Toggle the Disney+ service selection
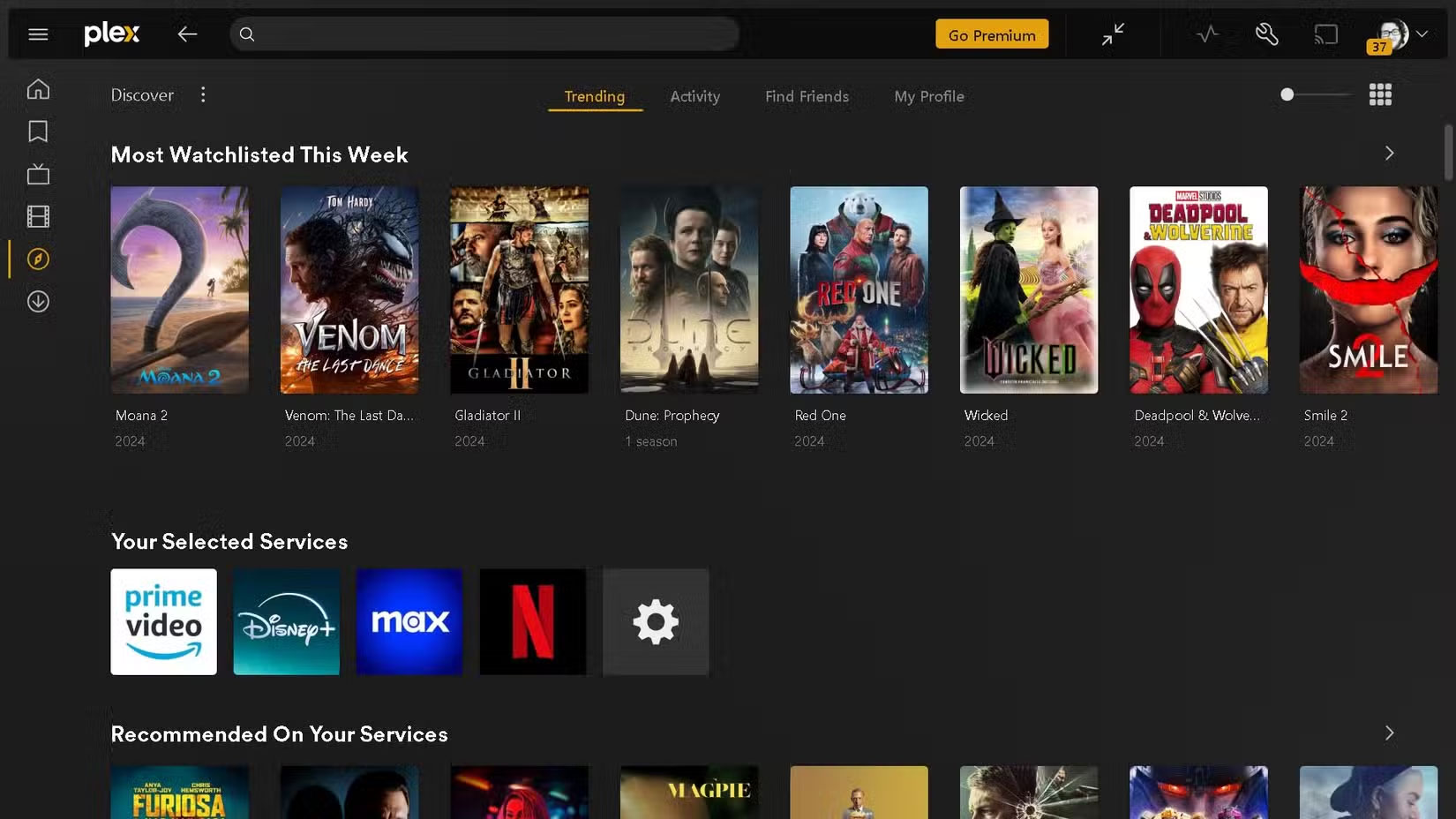Viewport: 1456px width, 819px height. 286,621
